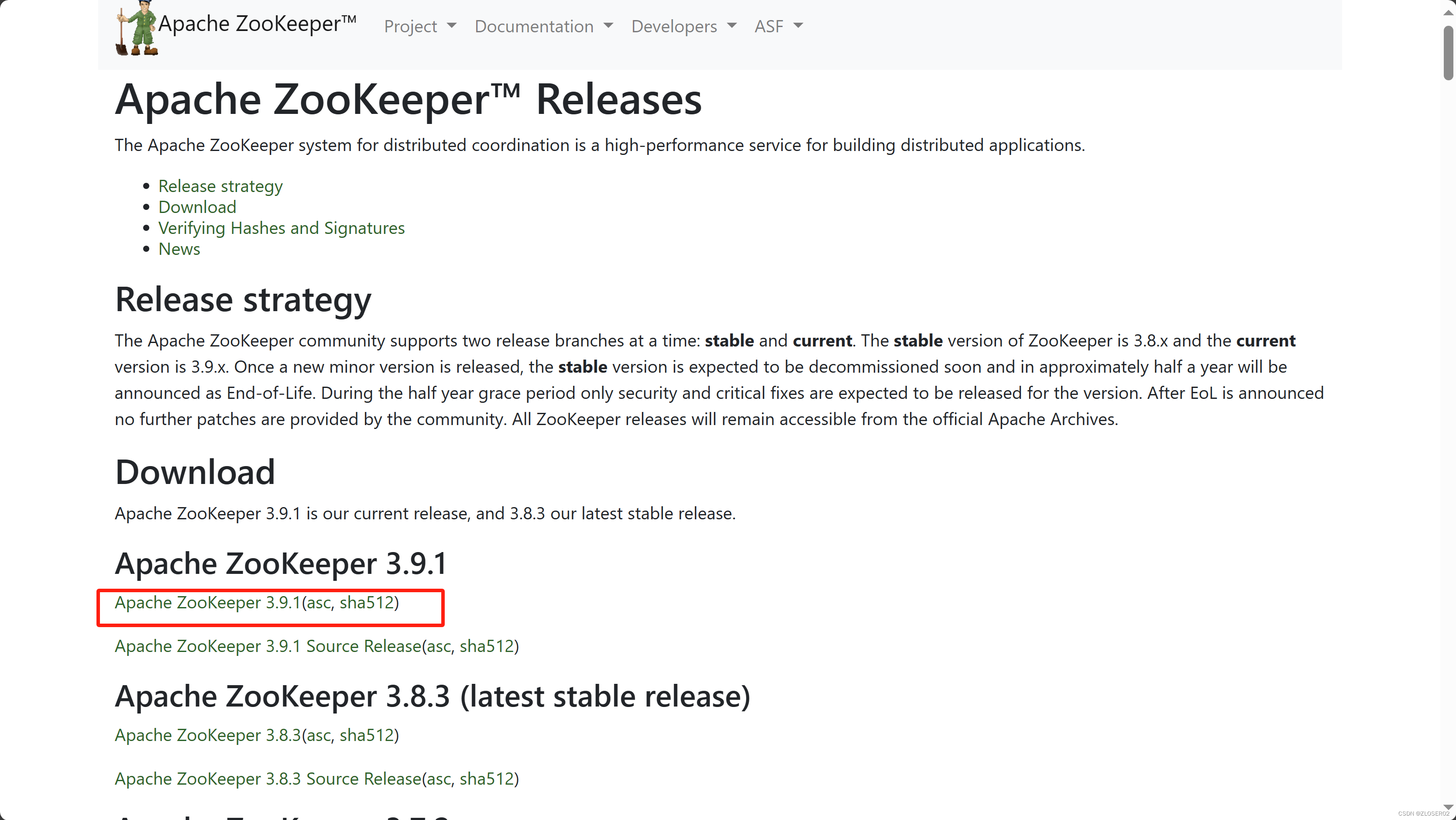1456x820 pixels.
Task: Expand the Project dropdown menu
Action: coord(421,26)
